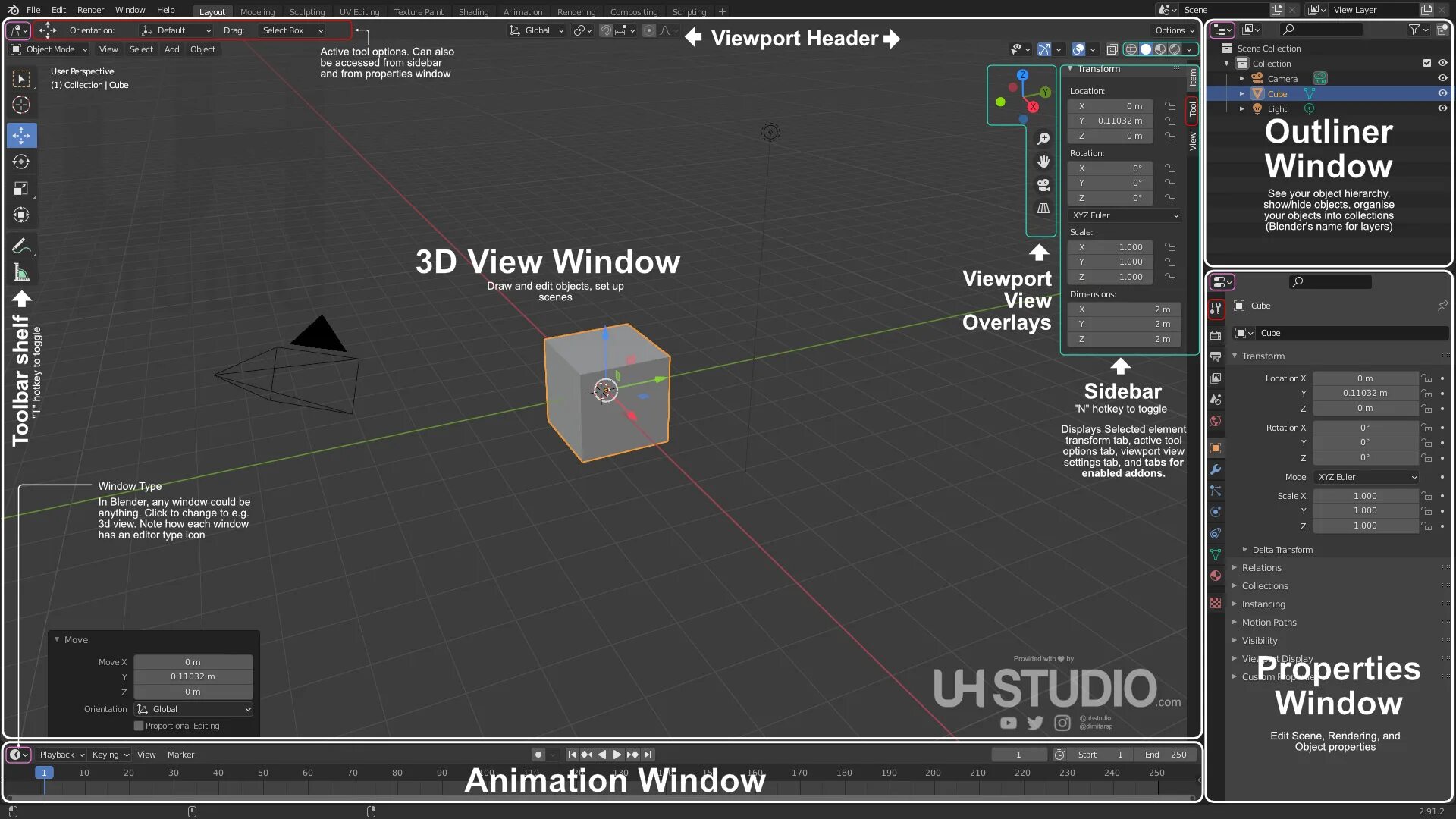The width and height of the screenshot is (1456, 819).
Task: Select the Measure ruler tool
Action: click(x=21, y=273)
